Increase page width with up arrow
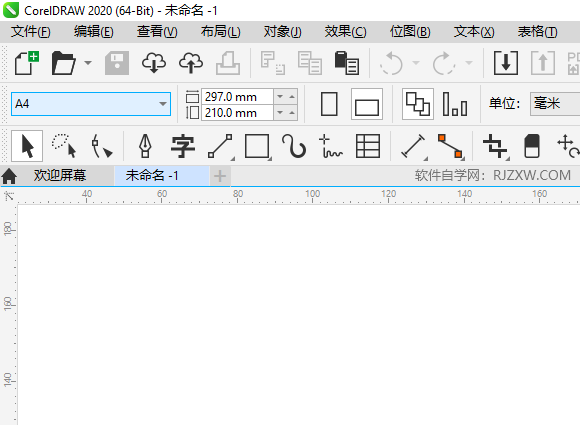Screen dimensions: 580x425 [x=292, y=97]
